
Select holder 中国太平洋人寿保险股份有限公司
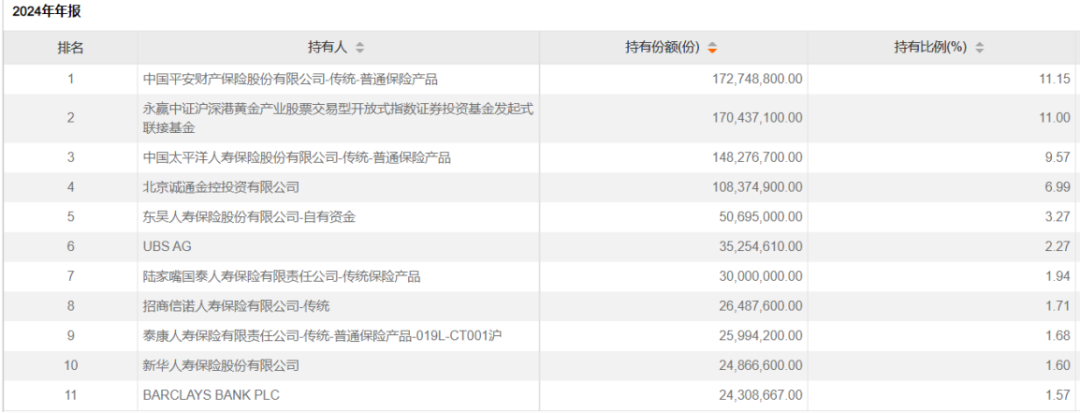[x=297, y=158]
